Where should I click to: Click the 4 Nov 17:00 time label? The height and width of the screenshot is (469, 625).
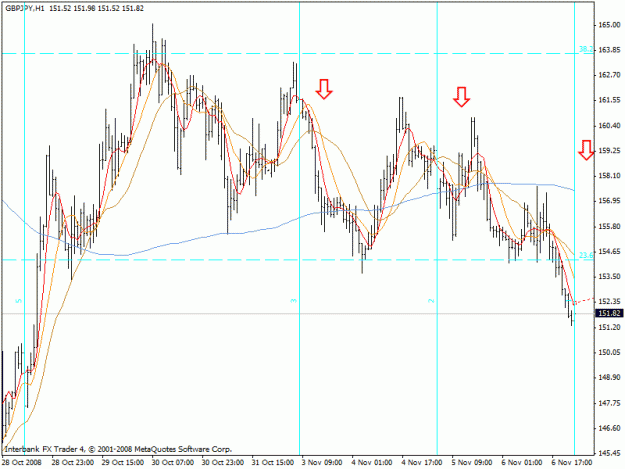422,463
